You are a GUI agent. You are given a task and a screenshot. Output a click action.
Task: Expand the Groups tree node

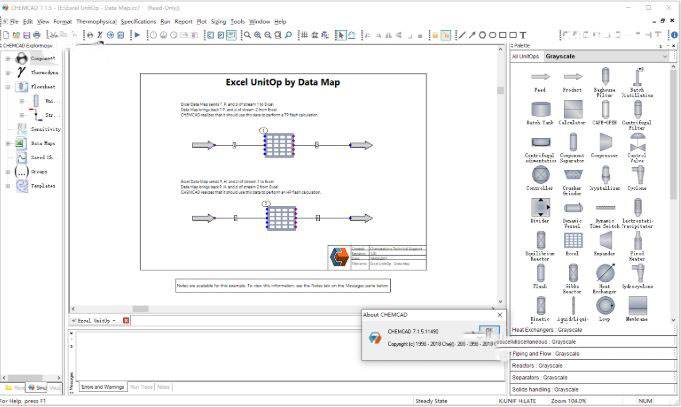8,172
